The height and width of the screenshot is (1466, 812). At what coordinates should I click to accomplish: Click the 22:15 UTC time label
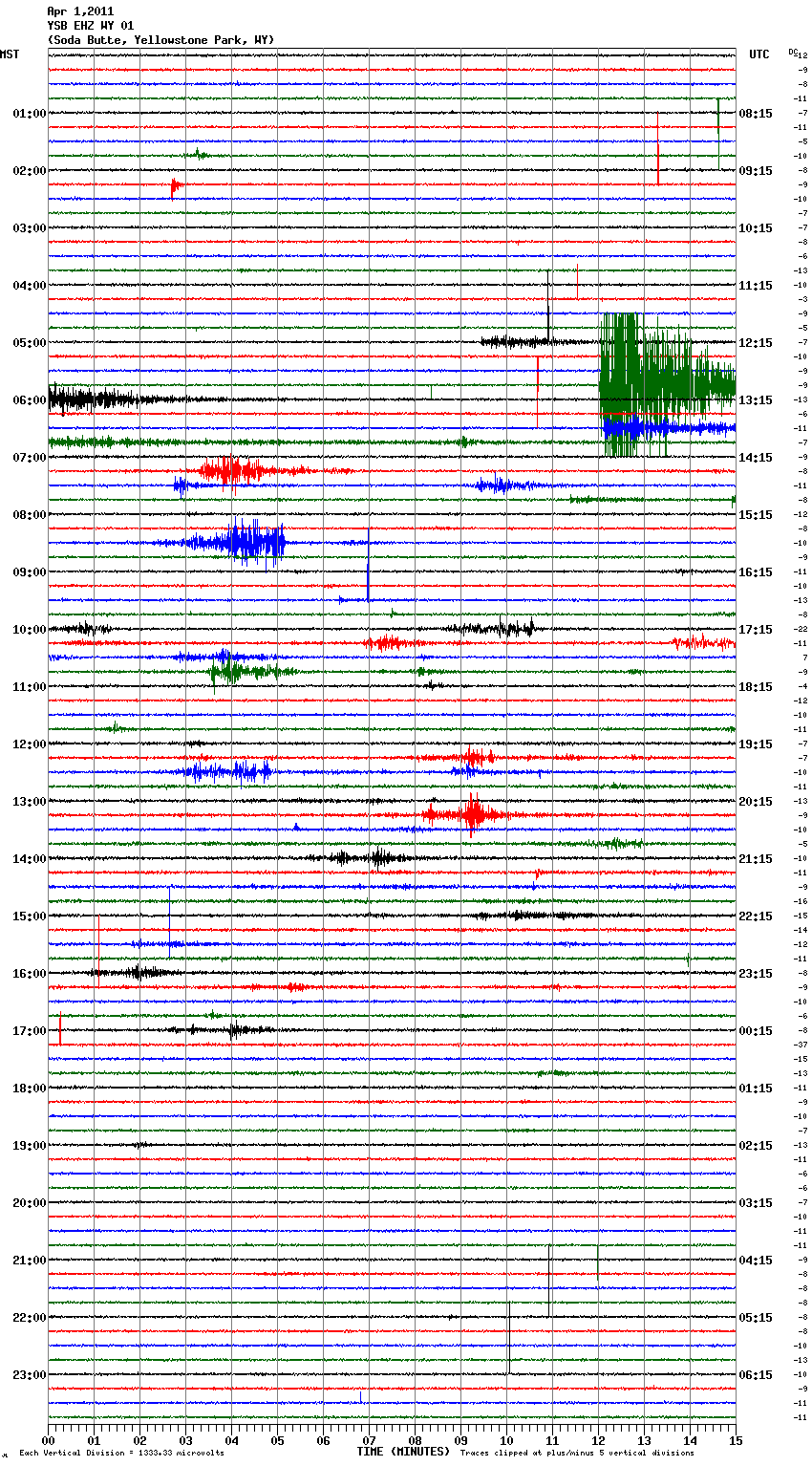(x=756, y=916)
